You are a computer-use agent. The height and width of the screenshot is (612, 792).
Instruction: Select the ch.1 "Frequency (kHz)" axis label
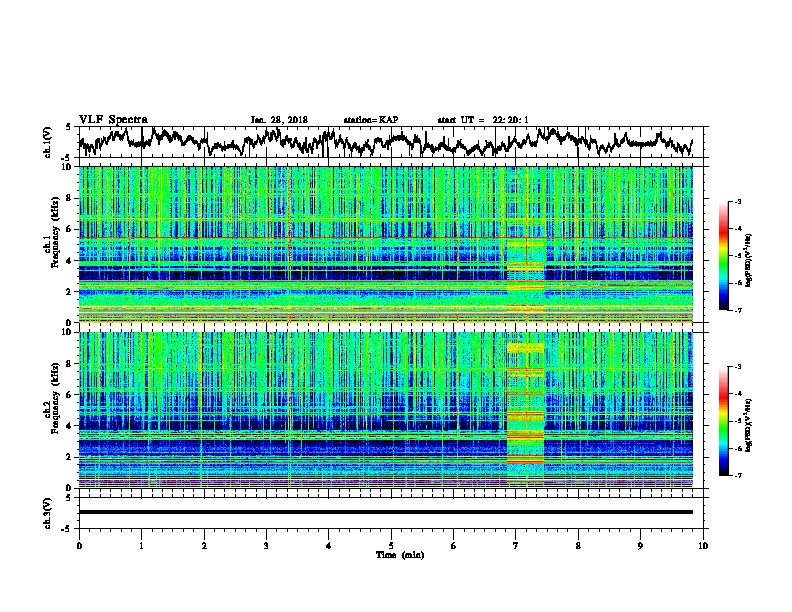click(x=55, y=233)
